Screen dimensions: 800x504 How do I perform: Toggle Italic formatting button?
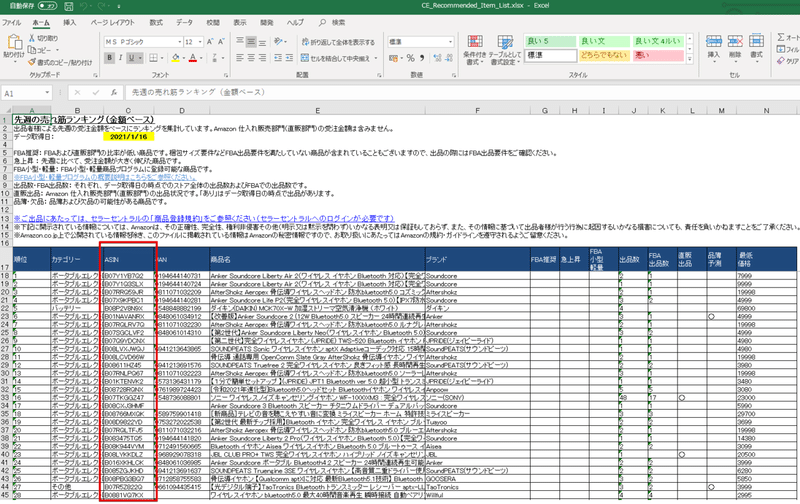120,58
